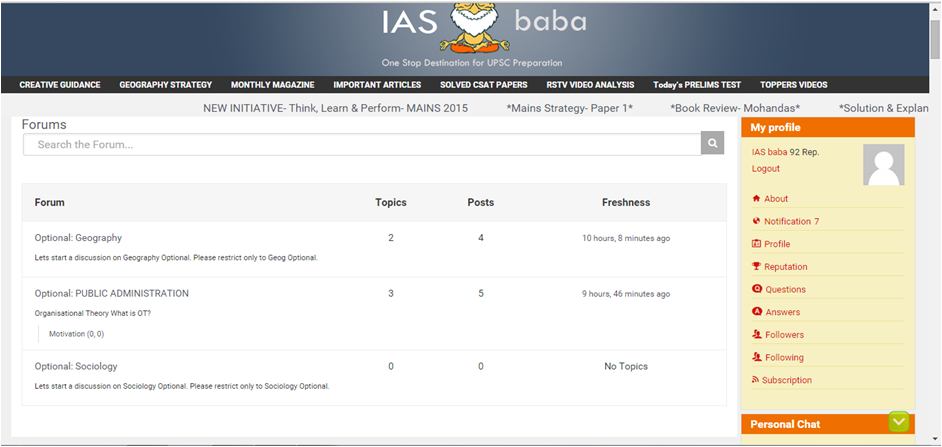Click Organisational Theory What is OT? description
Viewport: 942px width, 447px height.
tap(93, 314)
